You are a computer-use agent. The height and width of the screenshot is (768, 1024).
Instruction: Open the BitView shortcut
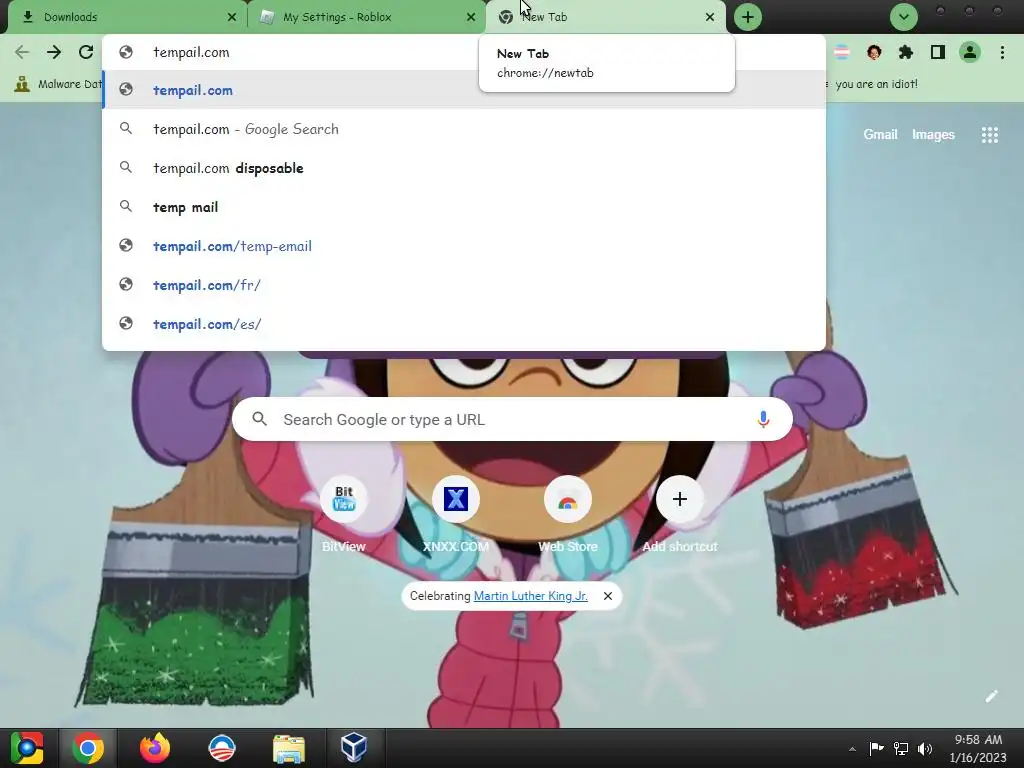click(x=344, y=514)
